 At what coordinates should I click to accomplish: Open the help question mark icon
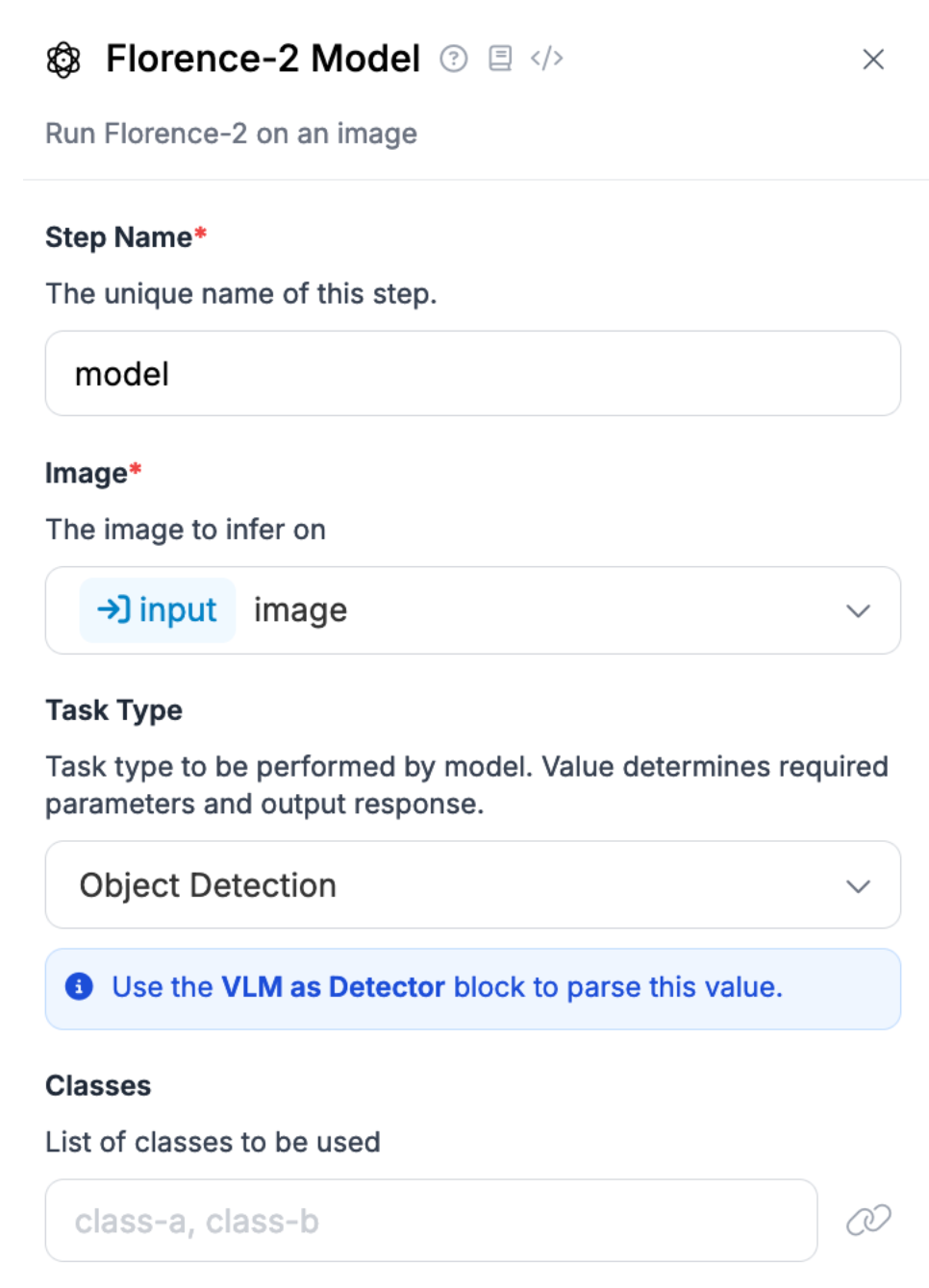(454, 59)
